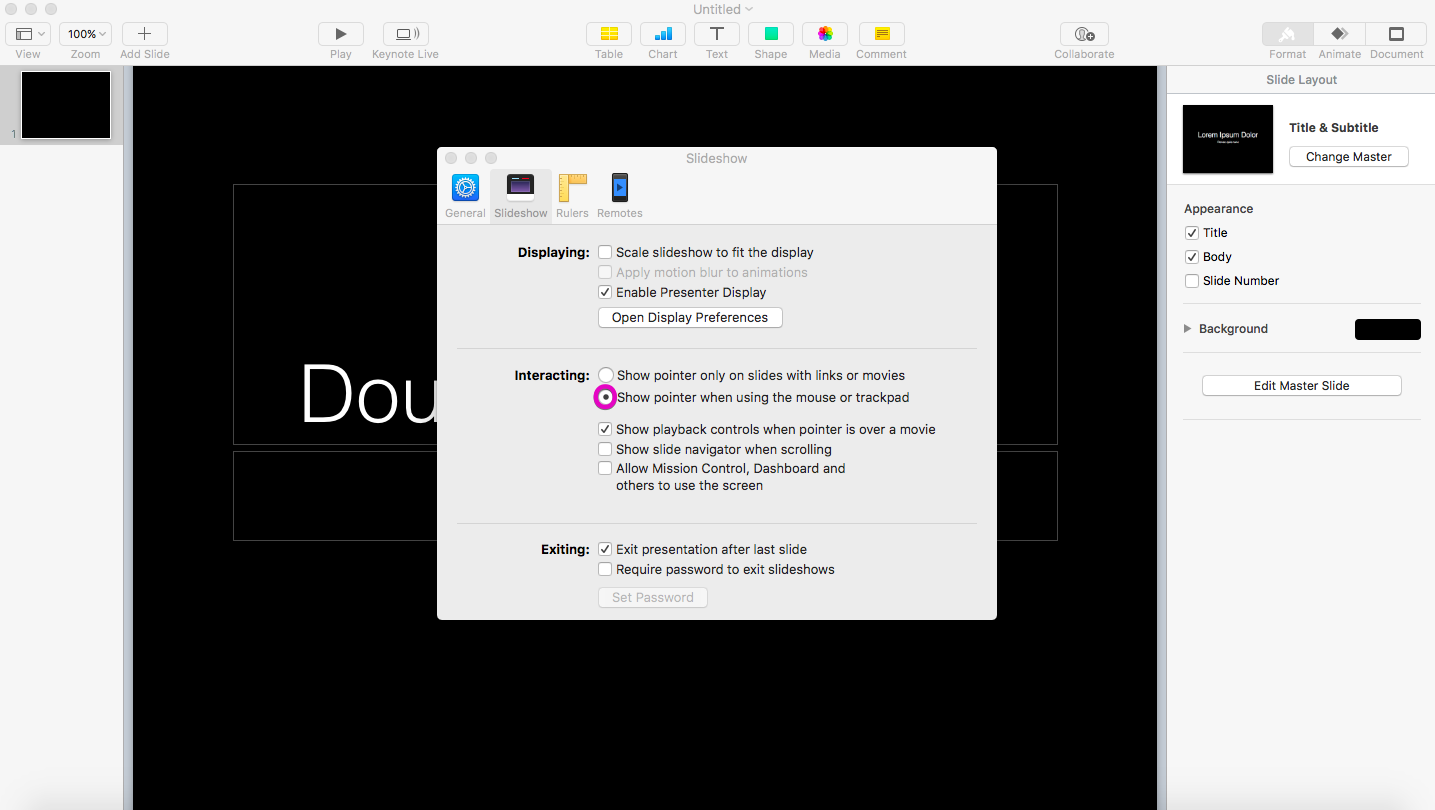Screen dimensions: 1435x810
Task: Expand the Background disclosure triangle
Action: click(1188, 329)
